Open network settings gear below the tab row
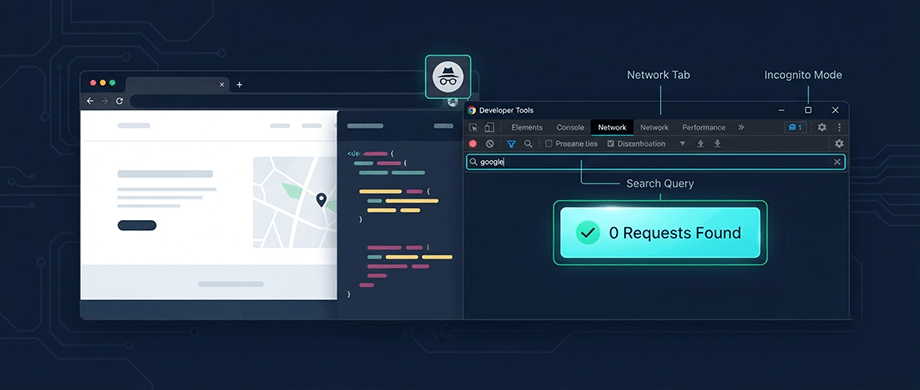This screenshot has width=920, height=390. pos(839,144)
